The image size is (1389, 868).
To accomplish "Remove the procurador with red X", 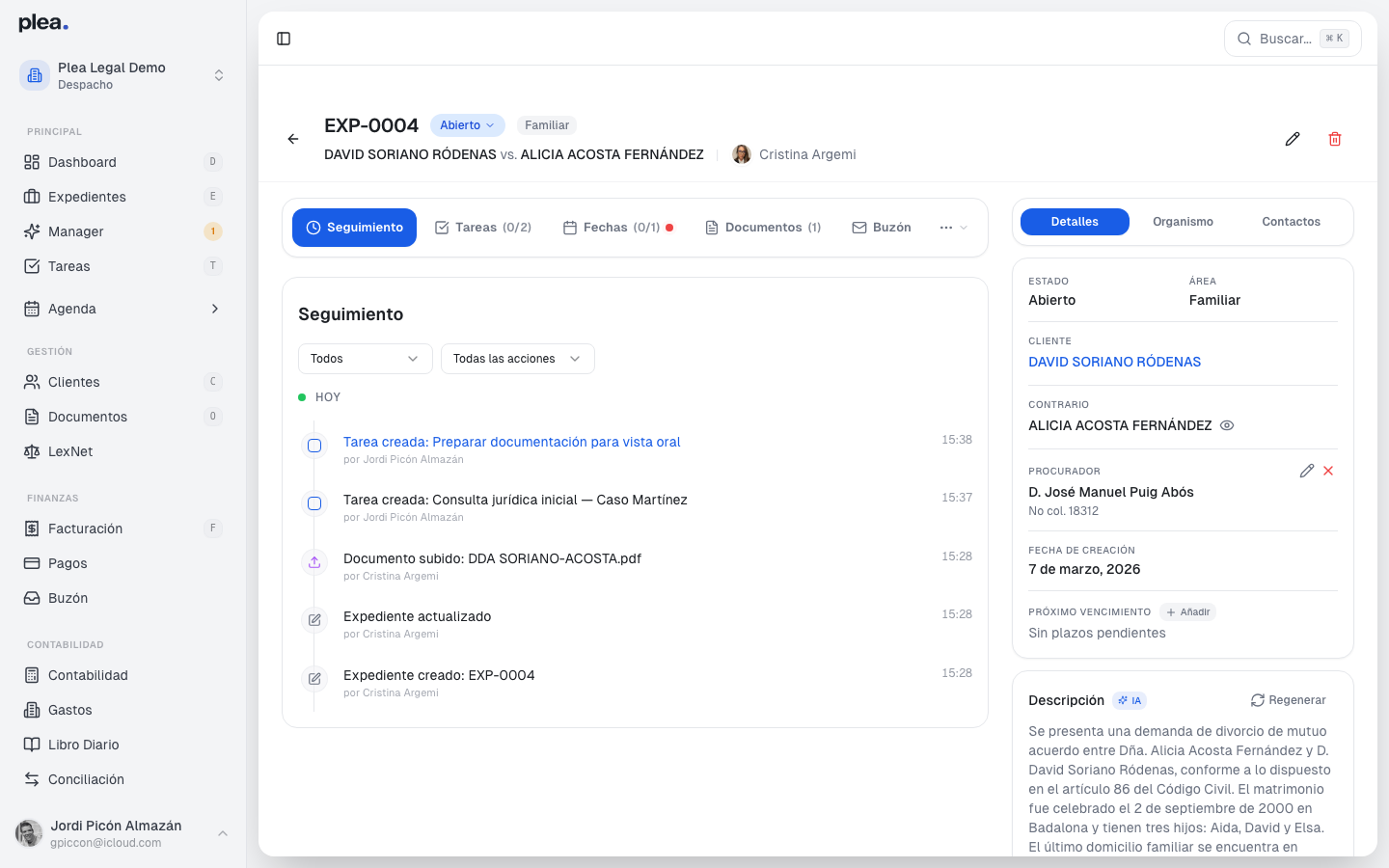I will [1328, 471].
